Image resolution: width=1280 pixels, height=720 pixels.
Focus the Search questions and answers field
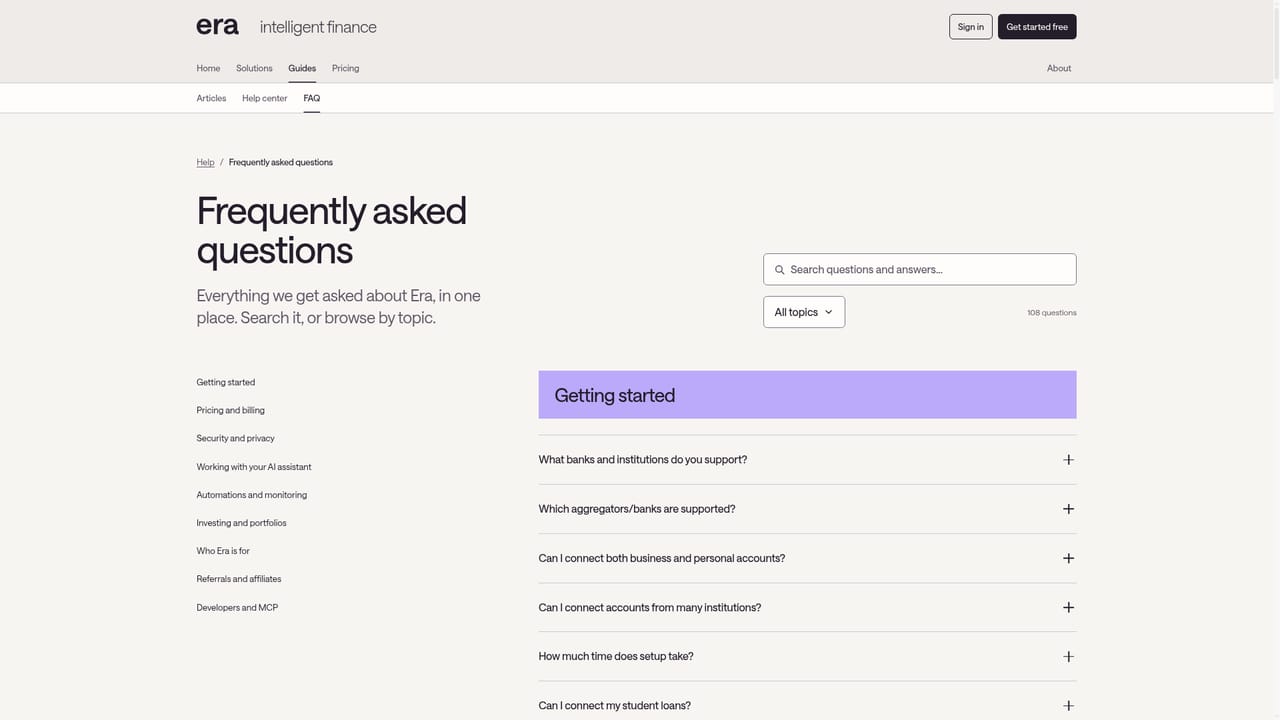click(920, 270)
